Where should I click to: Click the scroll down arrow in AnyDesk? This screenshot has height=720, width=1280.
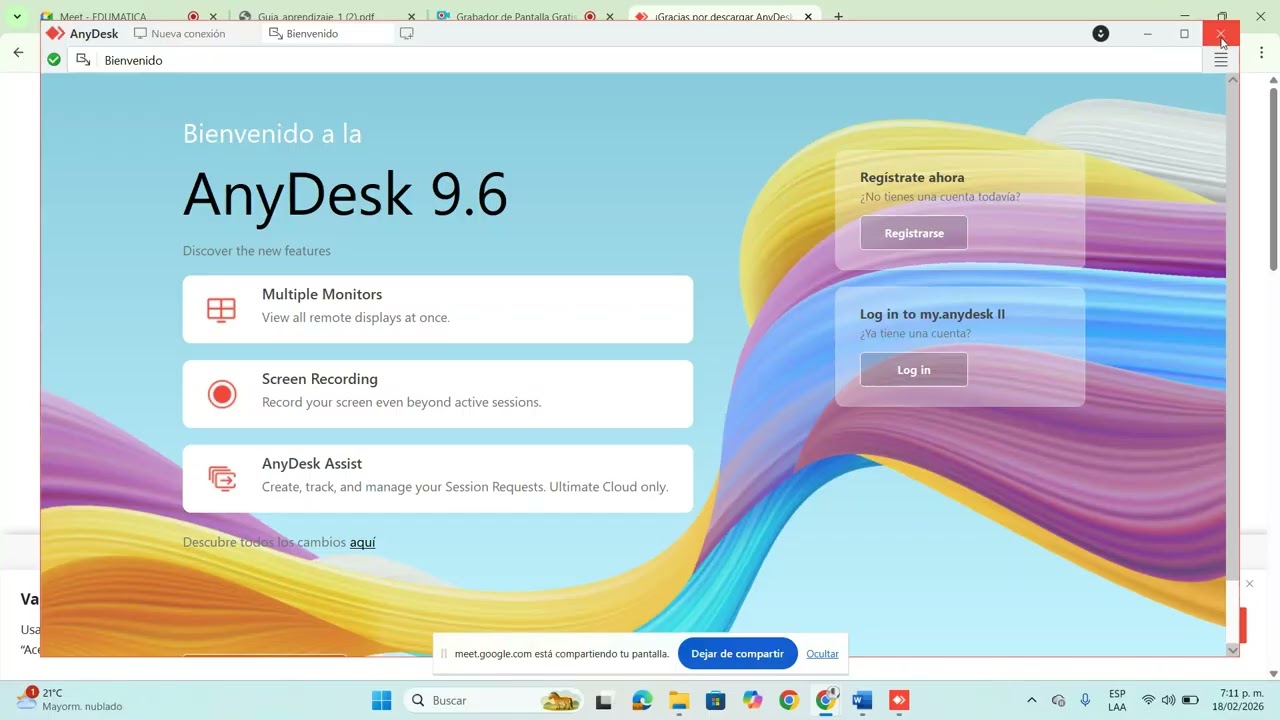1232,650
